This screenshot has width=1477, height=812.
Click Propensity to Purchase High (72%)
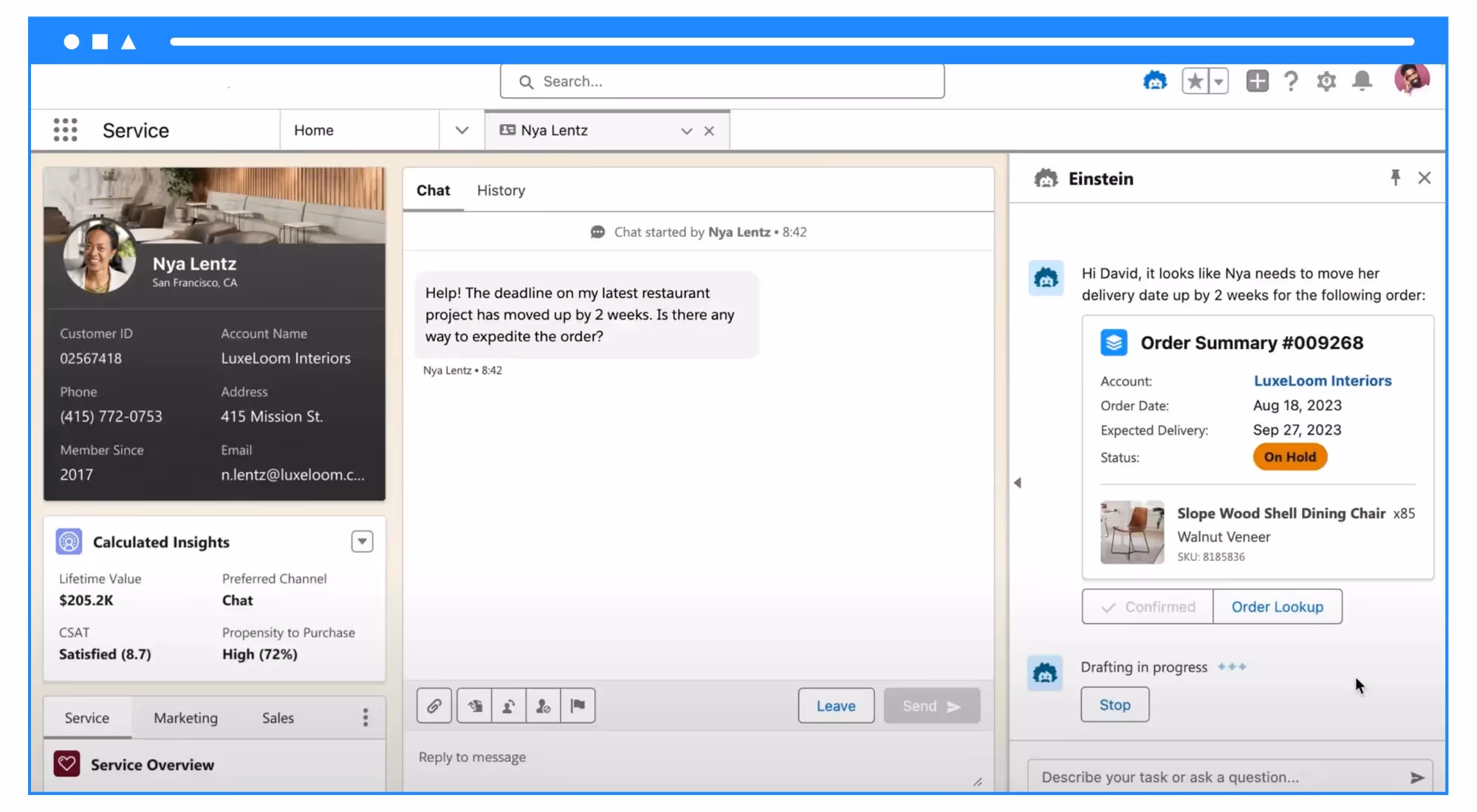tap(260, 654)
